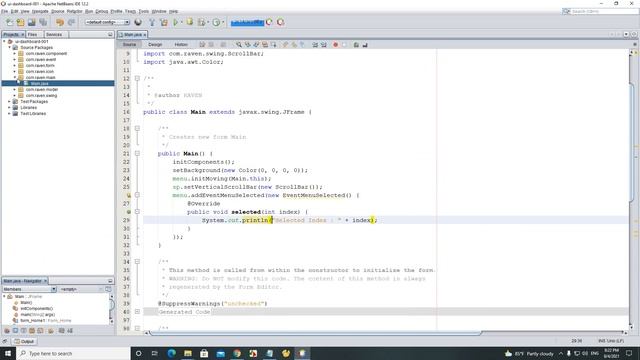Click the Source view button

click(129, 44)
